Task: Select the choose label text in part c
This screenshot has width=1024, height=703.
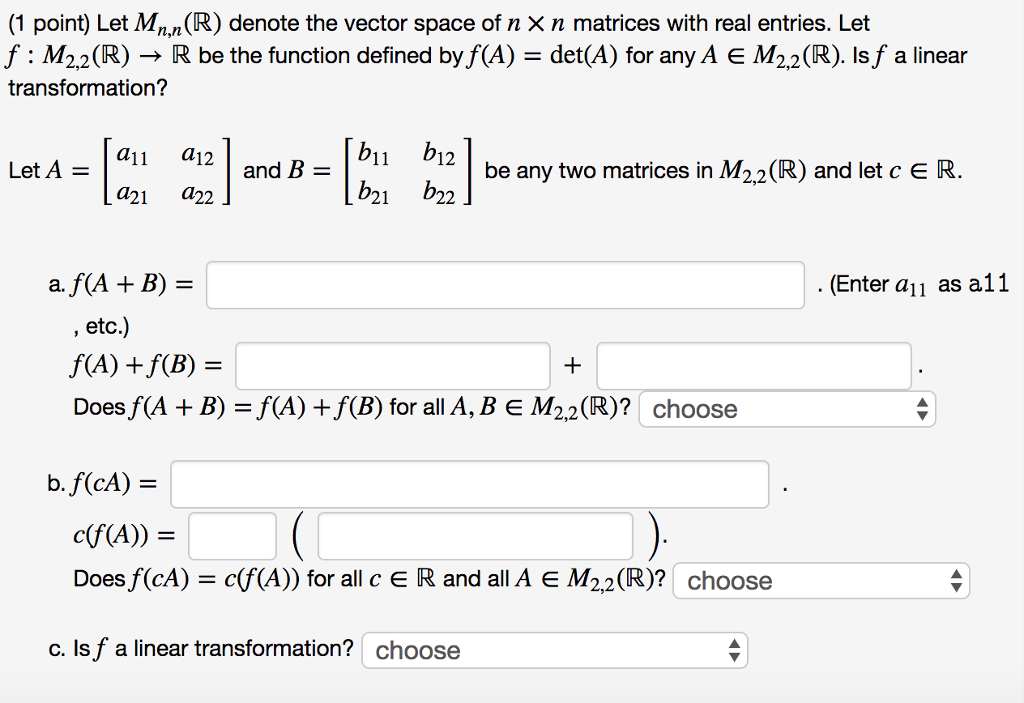Action: click(x=418, y=650)
